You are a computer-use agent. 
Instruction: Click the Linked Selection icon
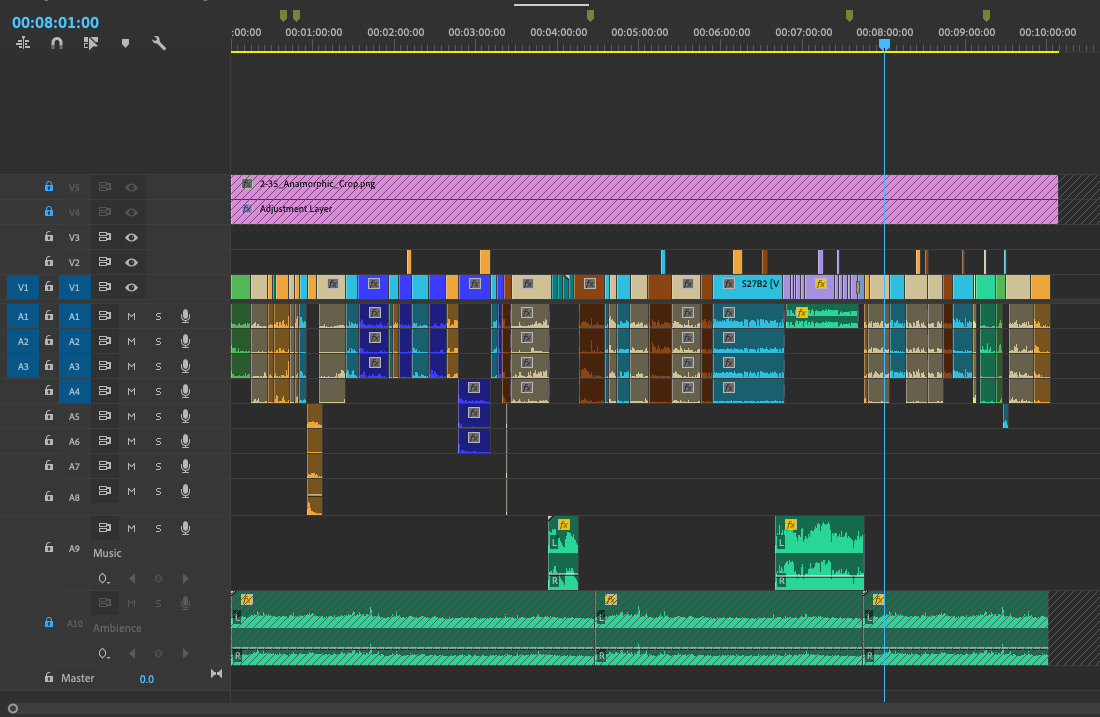click(91, 43)
